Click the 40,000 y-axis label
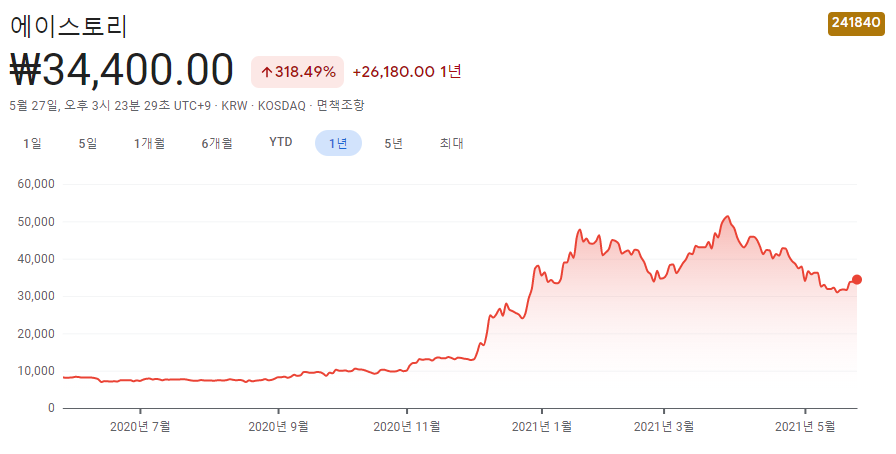 [x=36, y=259]
